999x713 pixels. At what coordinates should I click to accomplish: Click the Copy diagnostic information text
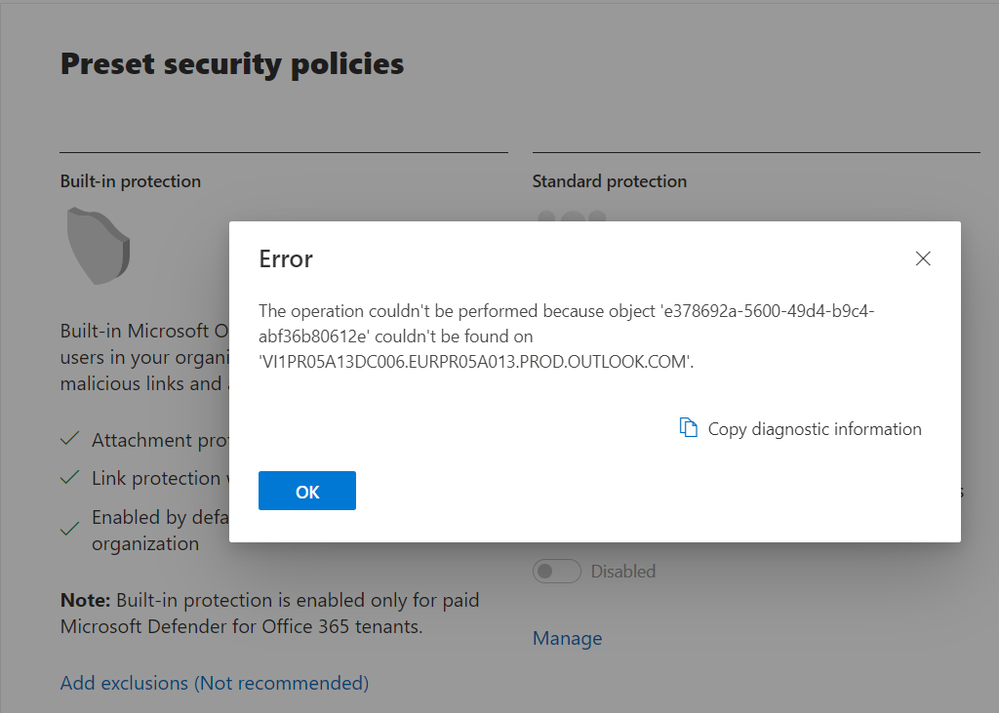click(814, 429)
